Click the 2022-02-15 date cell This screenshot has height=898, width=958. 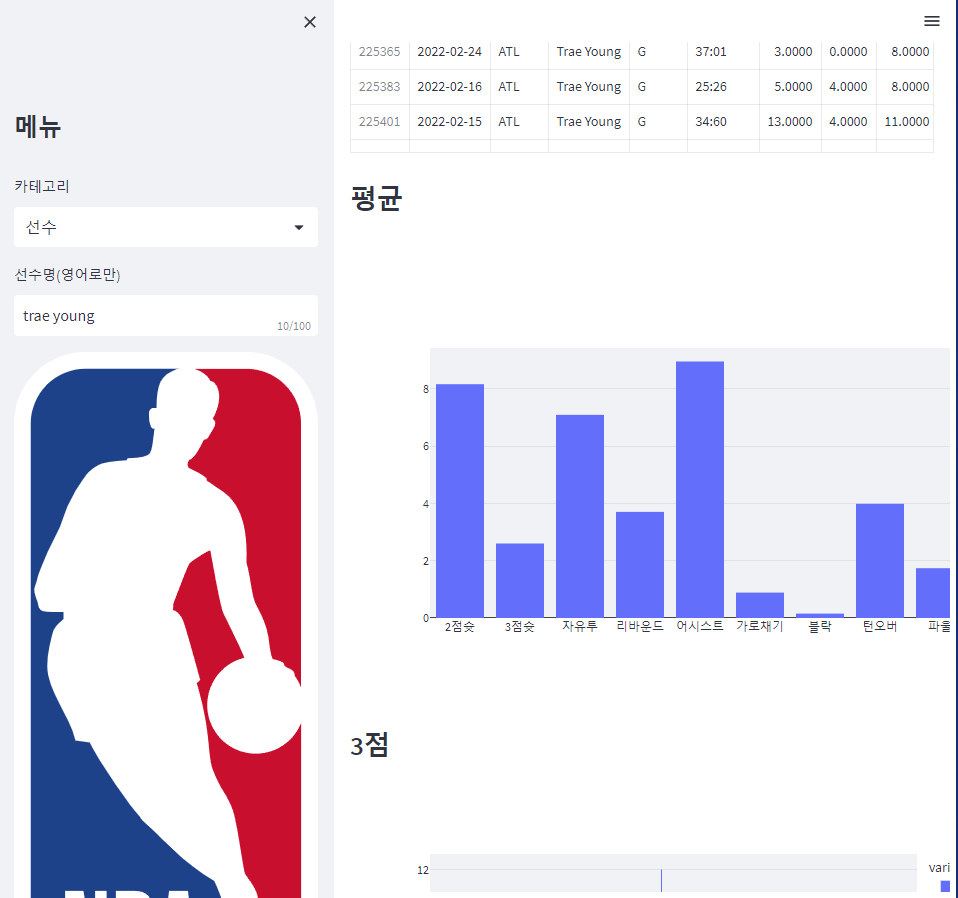tap(449, 121)
